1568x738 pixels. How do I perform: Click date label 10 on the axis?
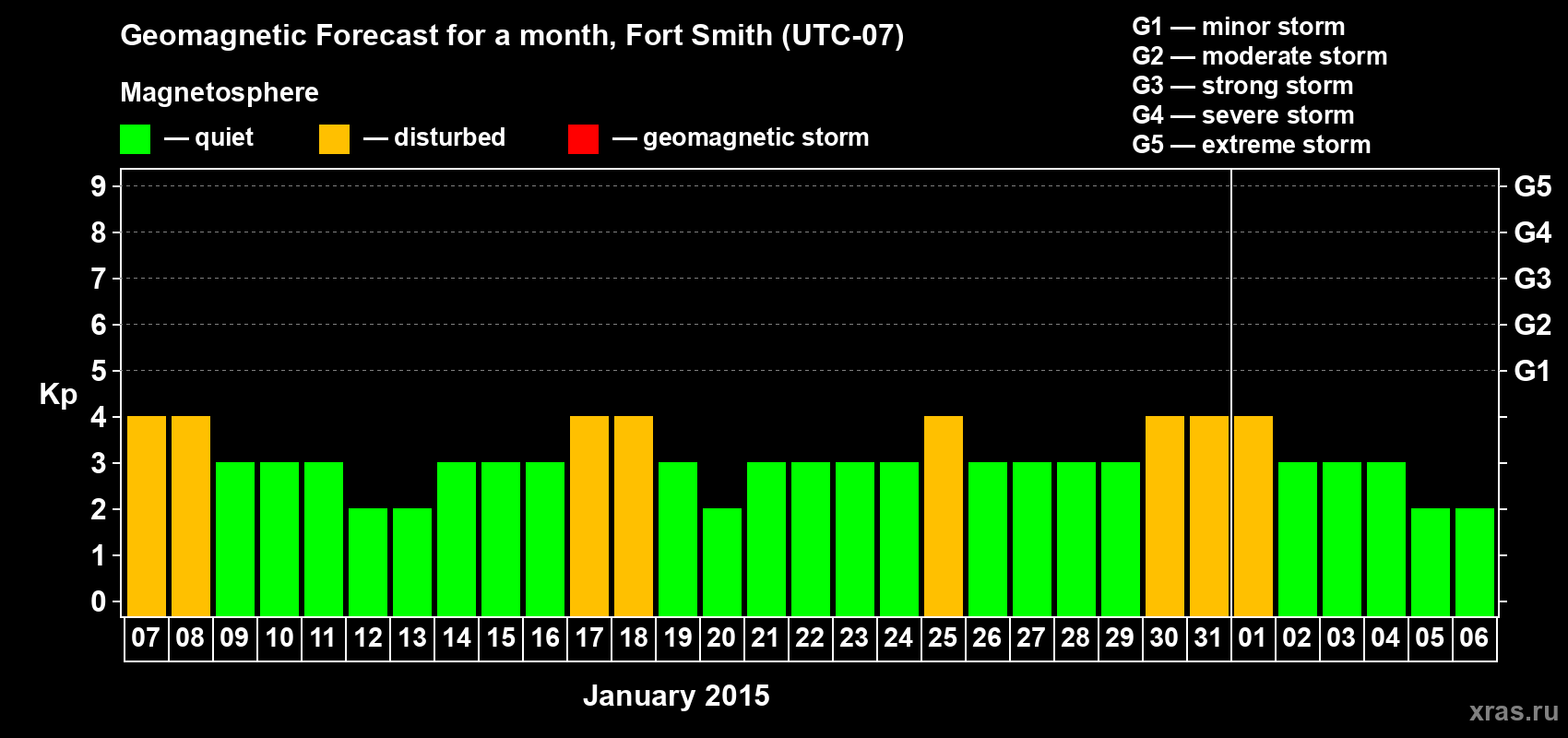coord(279,637)
